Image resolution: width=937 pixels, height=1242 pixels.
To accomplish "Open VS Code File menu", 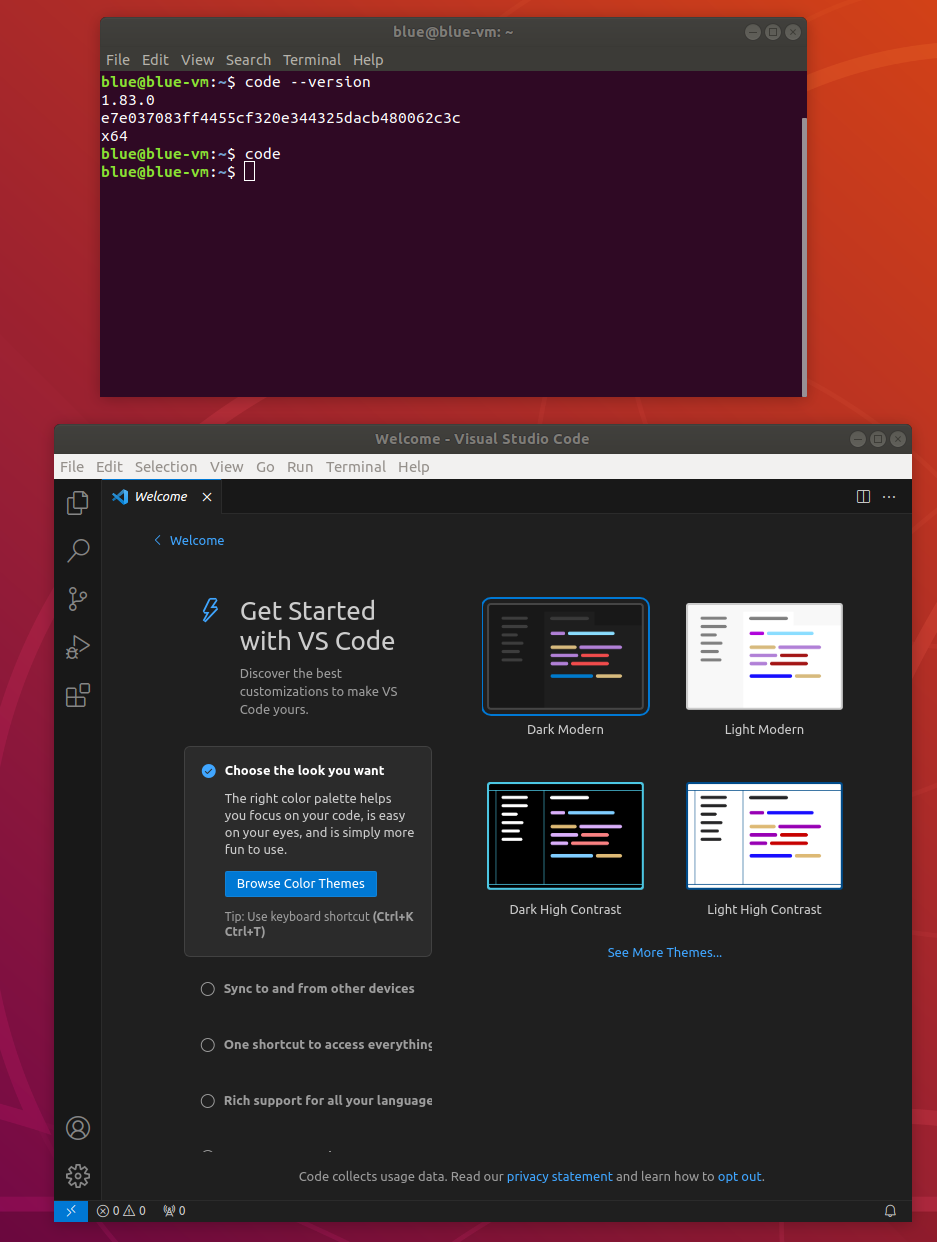I will coord(72,467).
